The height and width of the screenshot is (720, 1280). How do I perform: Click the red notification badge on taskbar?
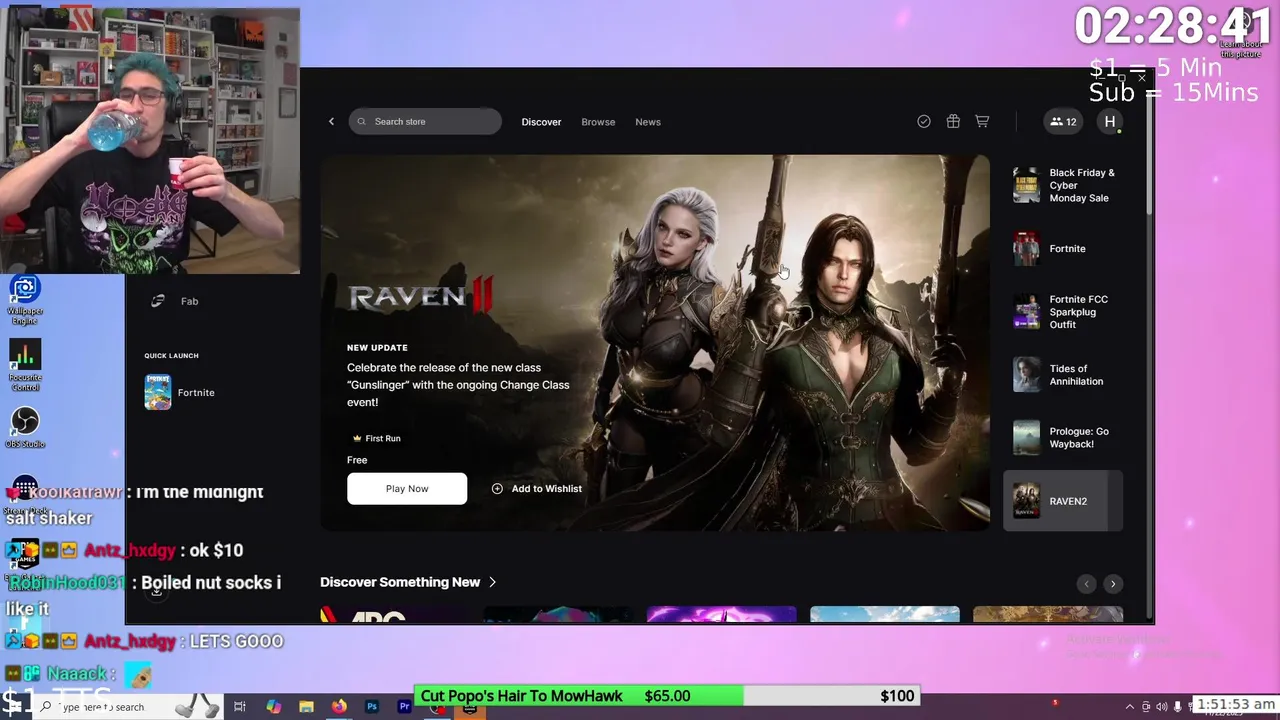pyautogui.click(x=1055, y=703)
